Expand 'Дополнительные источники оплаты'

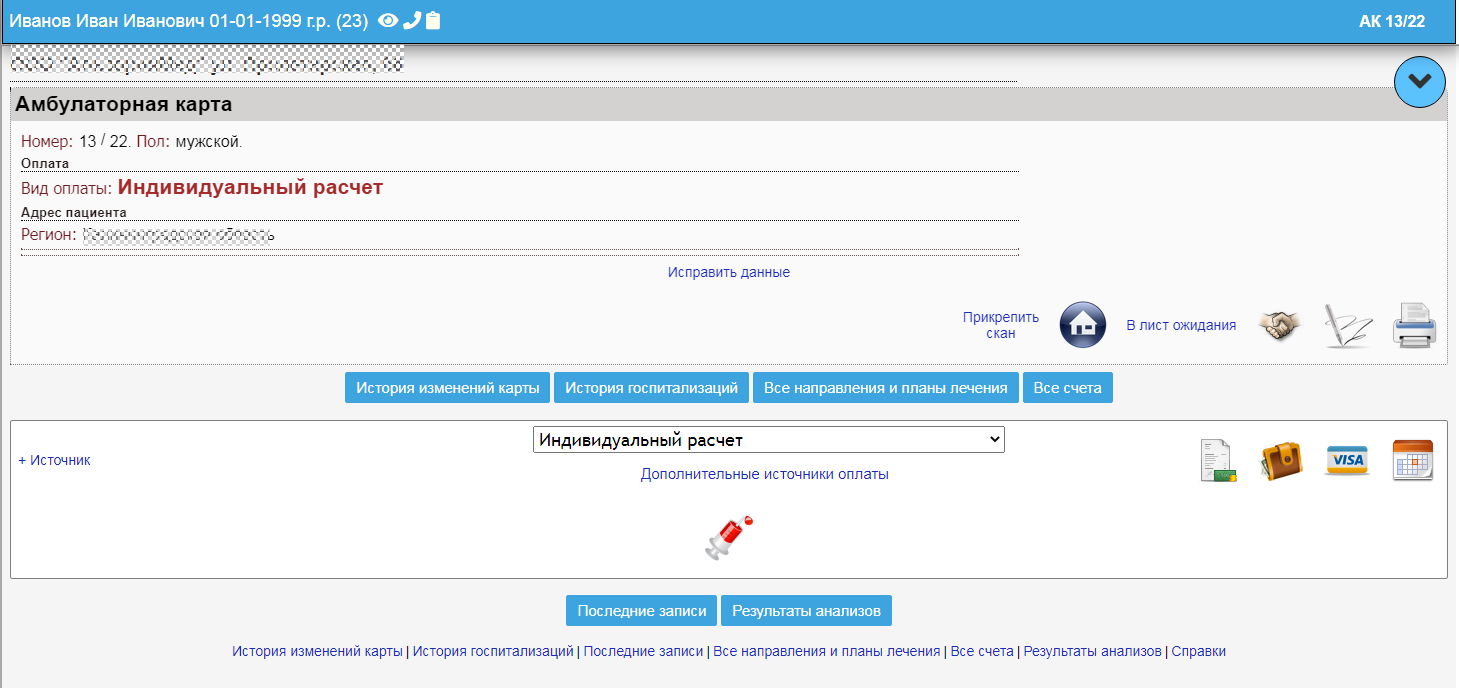[x=764, y=474]
